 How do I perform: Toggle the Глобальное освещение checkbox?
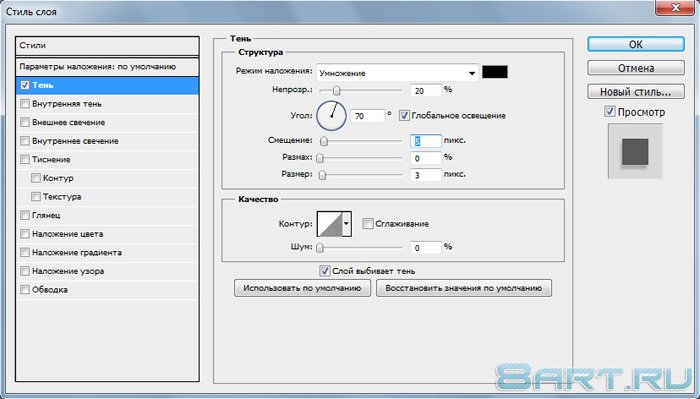coord(404,116)
